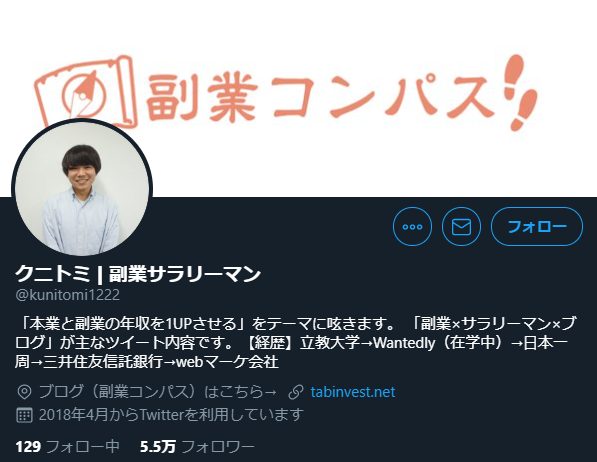Viewport: 597px width, 462px height.
Task: View the round profile photo
Action: [x=82, y=188]
